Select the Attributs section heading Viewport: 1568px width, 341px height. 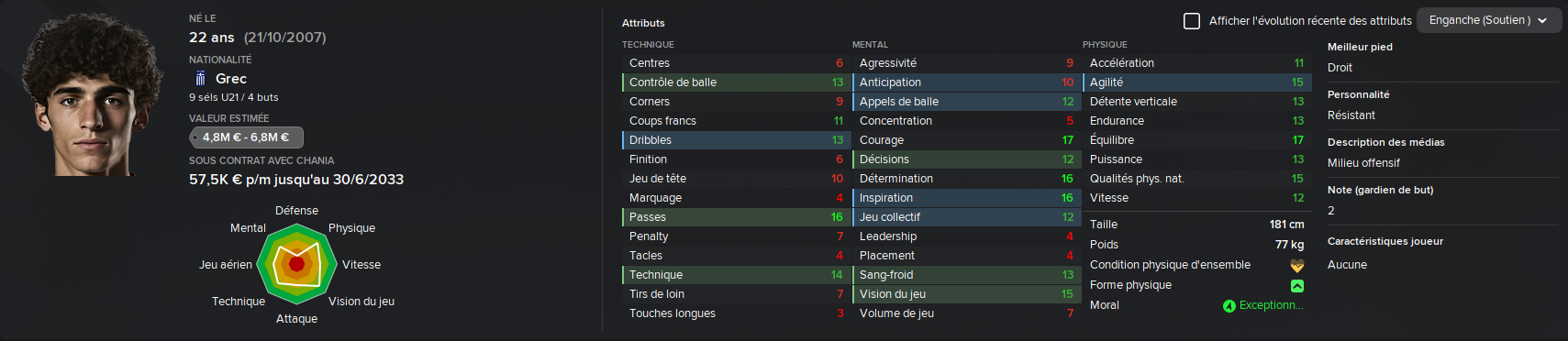[643, 23]
